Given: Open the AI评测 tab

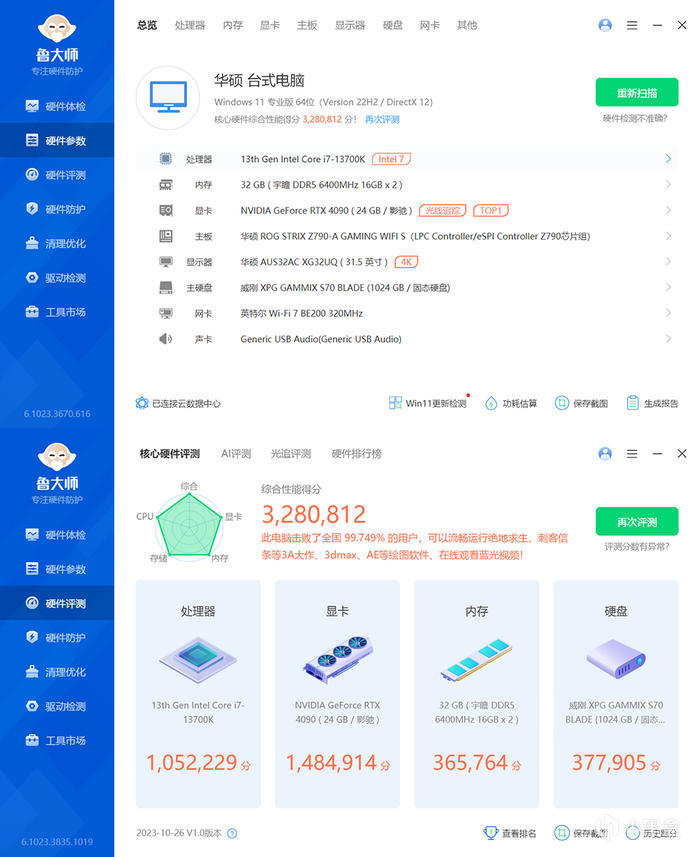Looking at the screenshot, I should [x=236, y=454].
